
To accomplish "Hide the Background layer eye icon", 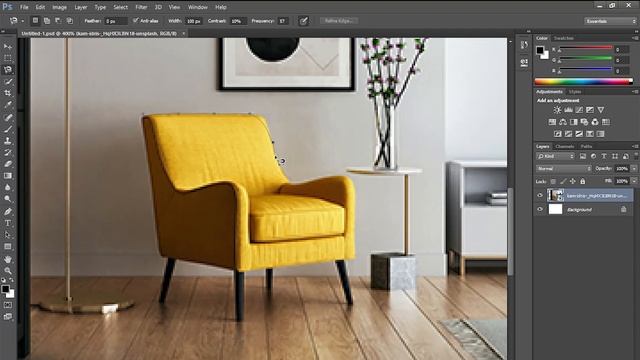I will tap(540, 209).
